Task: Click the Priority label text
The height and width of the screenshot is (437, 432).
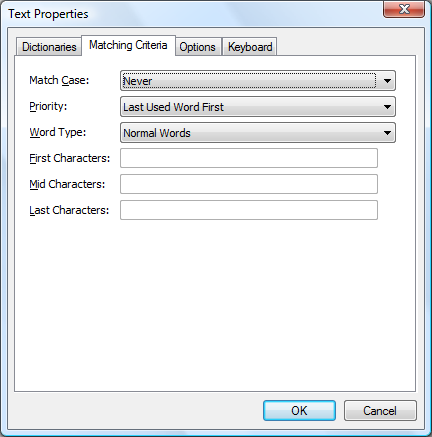Action: tap(48, 106)
